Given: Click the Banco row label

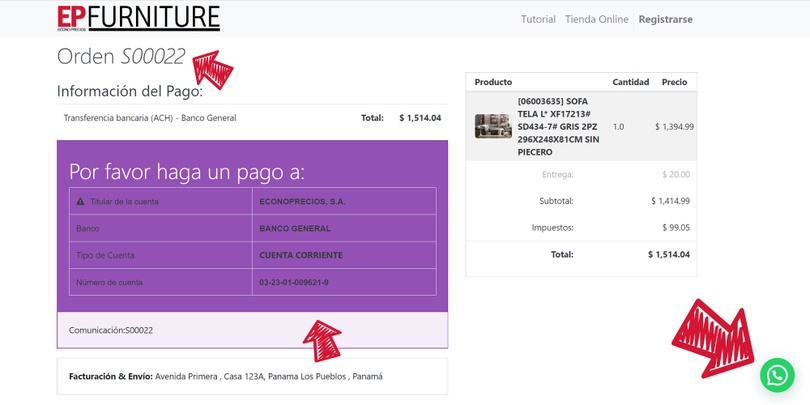Looking at the screenshot, I should (87, 228).
